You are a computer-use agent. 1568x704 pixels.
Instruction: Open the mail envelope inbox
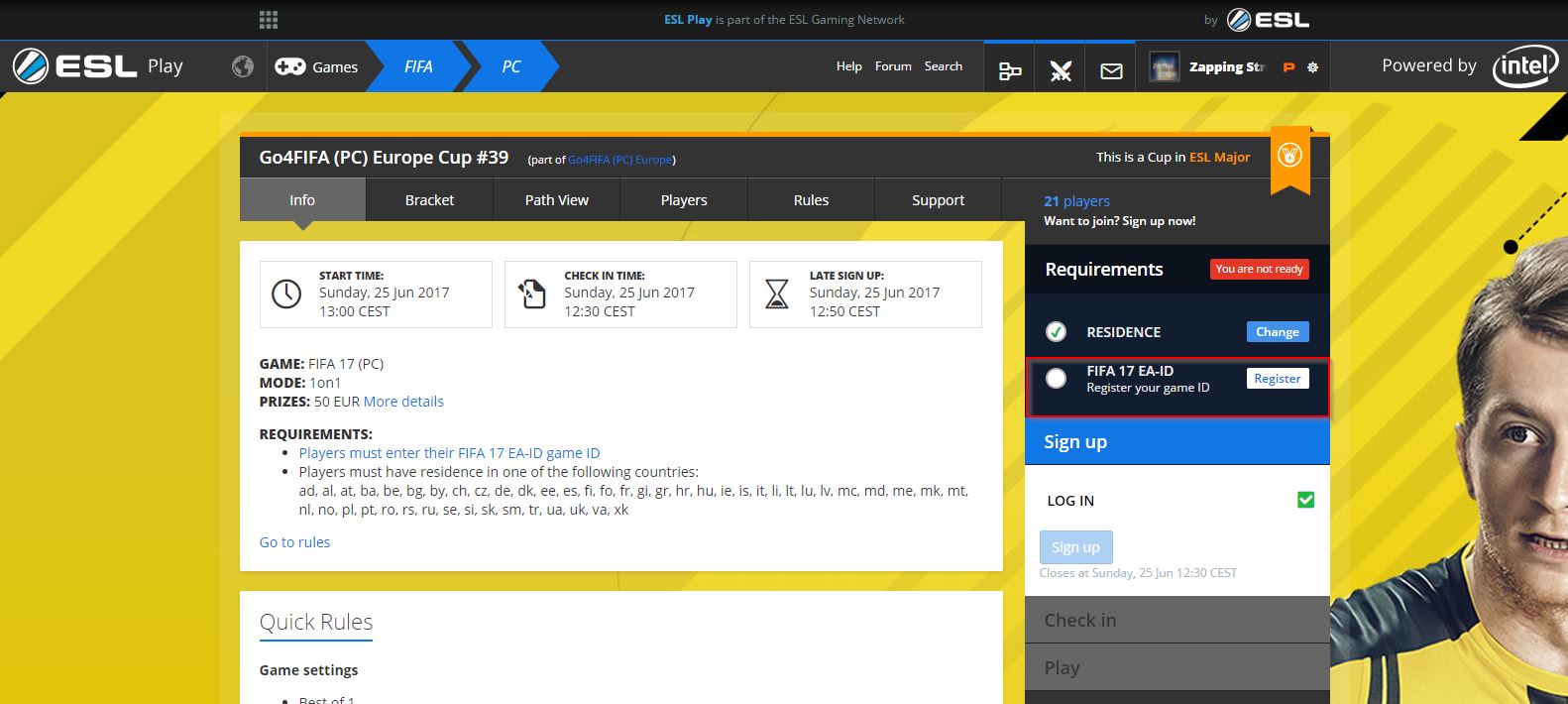1111,70
